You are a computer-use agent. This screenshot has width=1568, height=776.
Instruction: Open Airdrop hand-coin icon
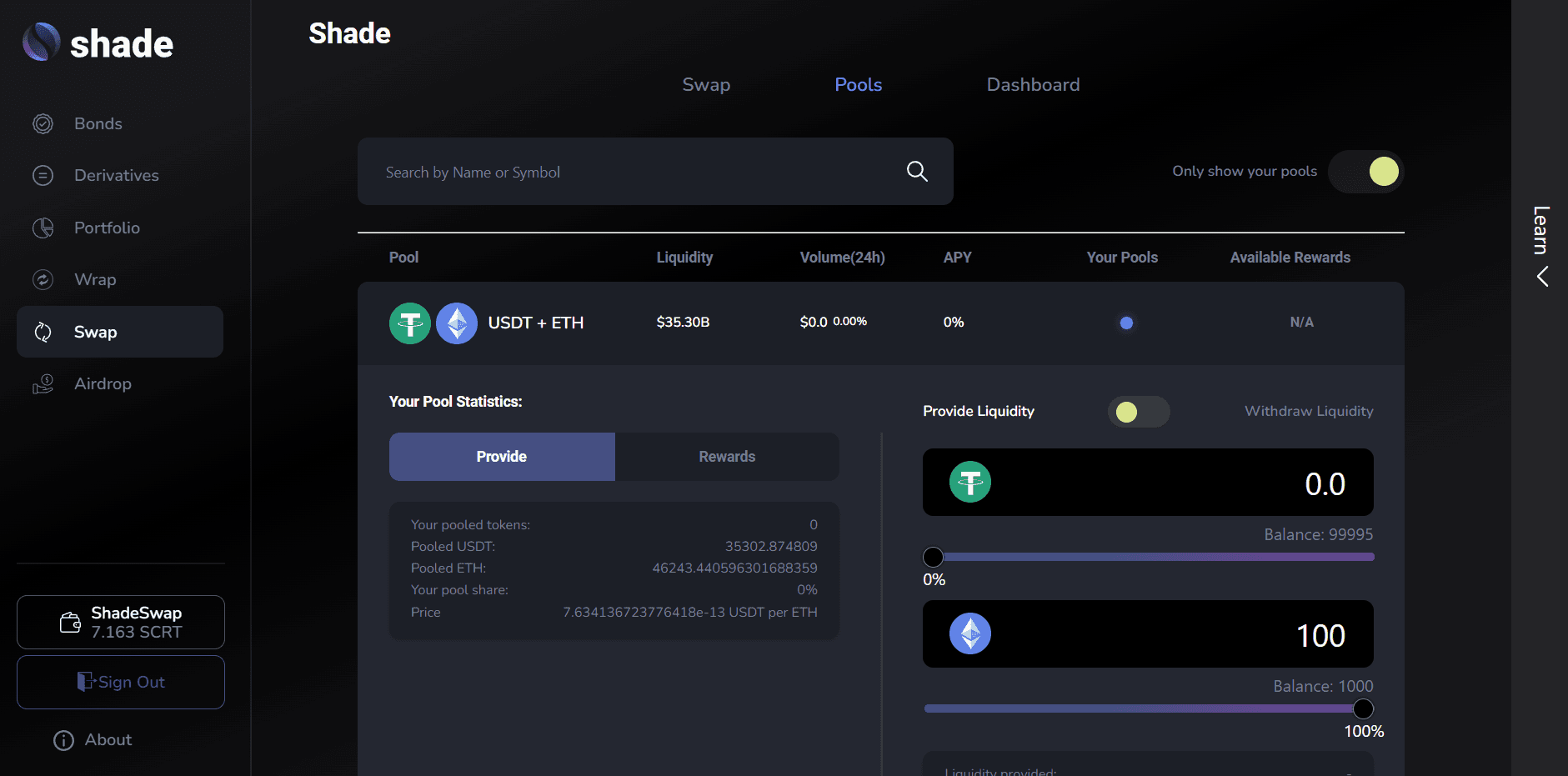(x=43, y=383)
